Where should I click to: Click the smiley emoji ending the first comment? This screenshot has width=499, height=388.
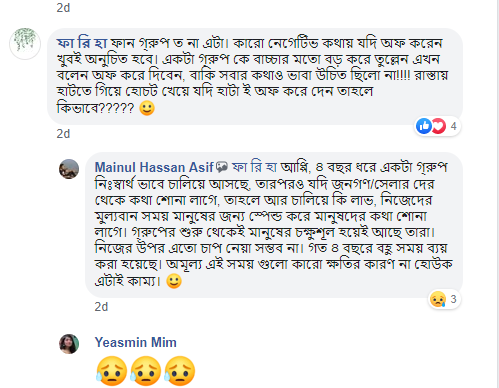[x=147, y=108]
